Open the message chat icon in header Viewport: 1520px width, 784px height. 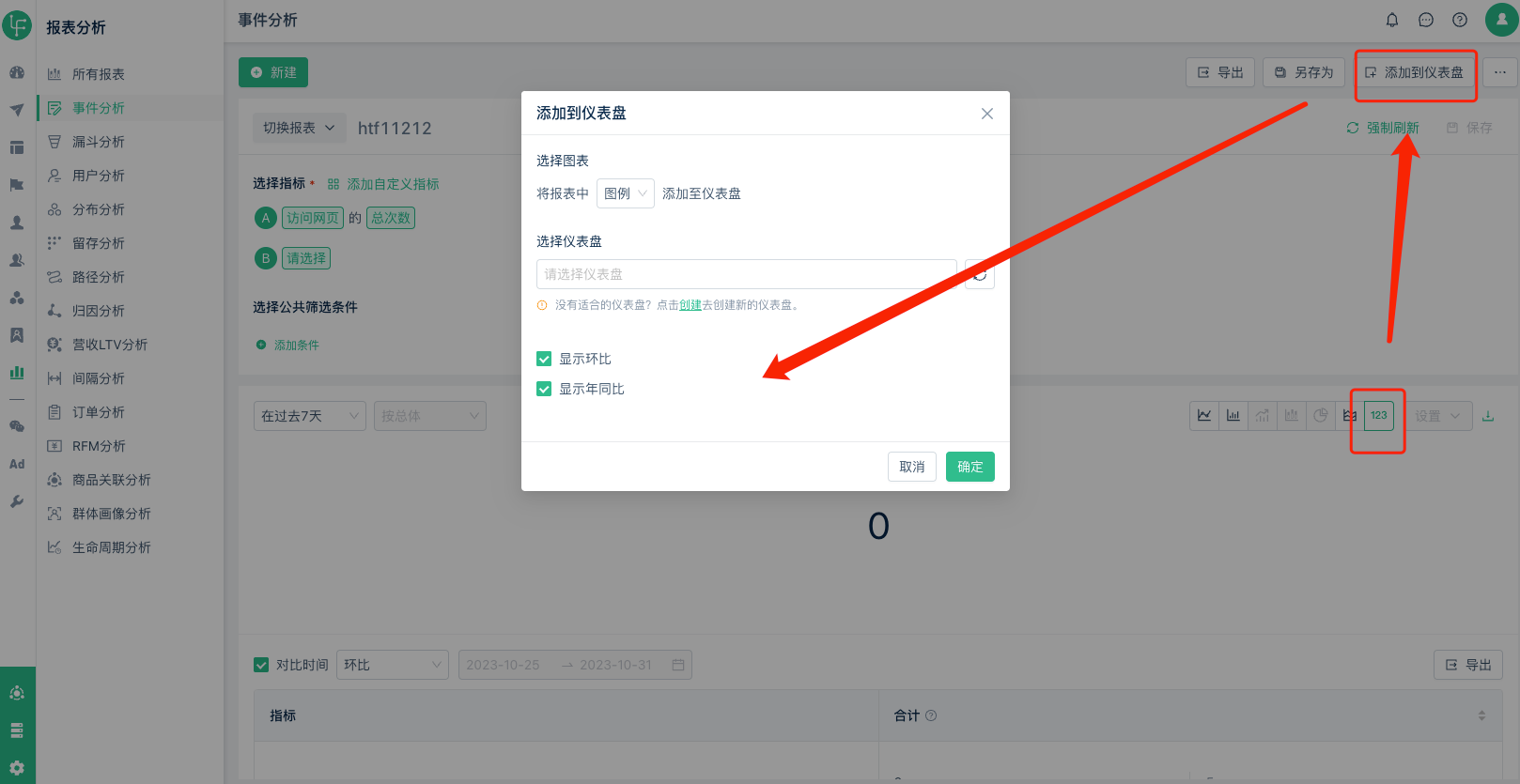pyautogui.click(x=1426, y=20)
